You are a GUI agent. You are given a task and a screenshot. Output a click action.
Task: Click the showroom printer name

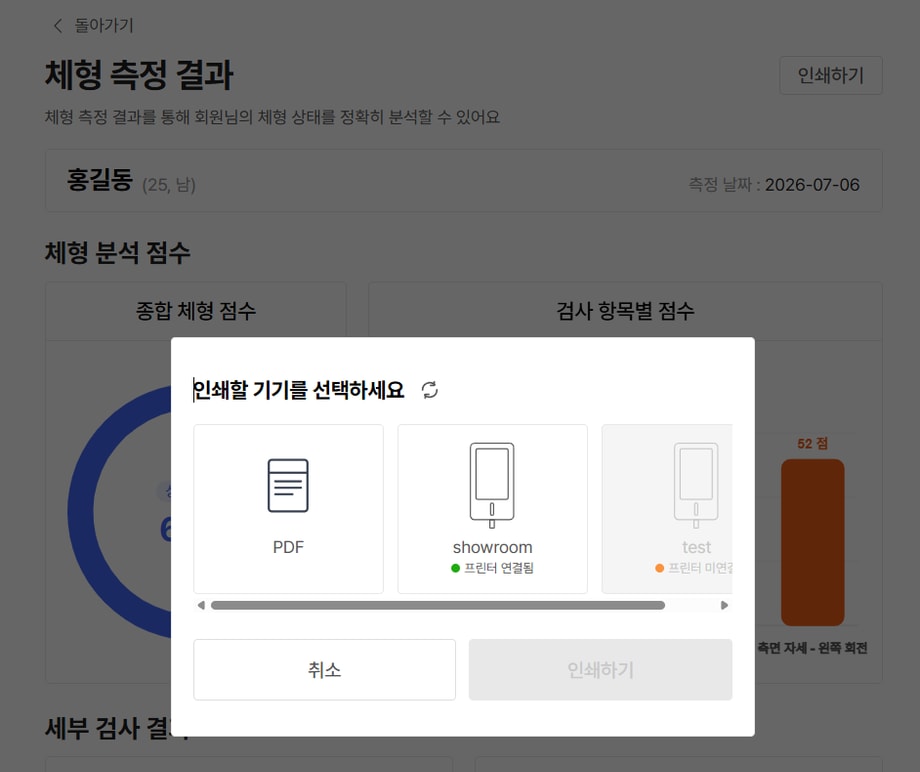tap(492, 547)
